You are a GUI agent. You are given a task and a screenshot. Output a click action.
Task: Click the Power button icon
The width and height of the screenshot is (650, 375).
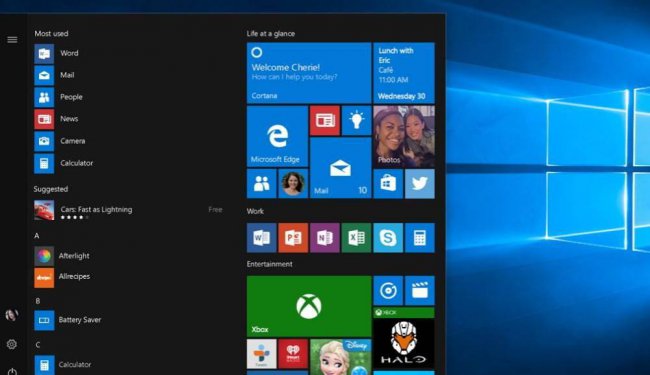tap(12, 371)
